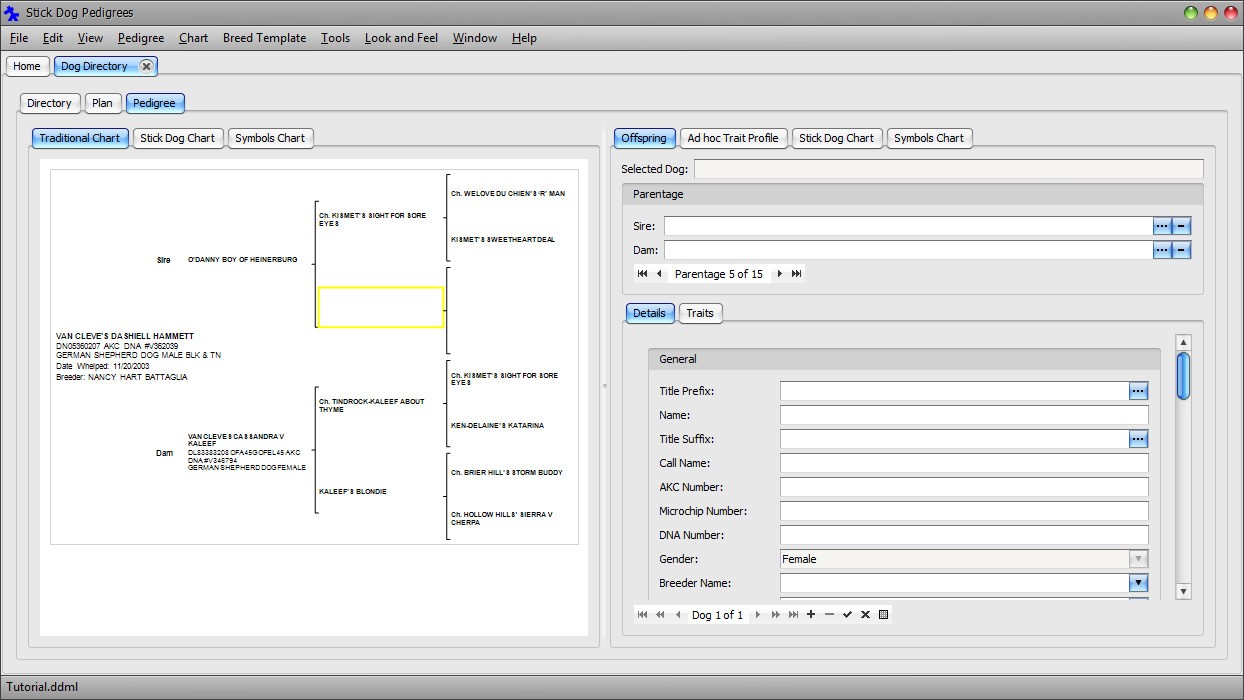Jump to the first parentage record

642,274
